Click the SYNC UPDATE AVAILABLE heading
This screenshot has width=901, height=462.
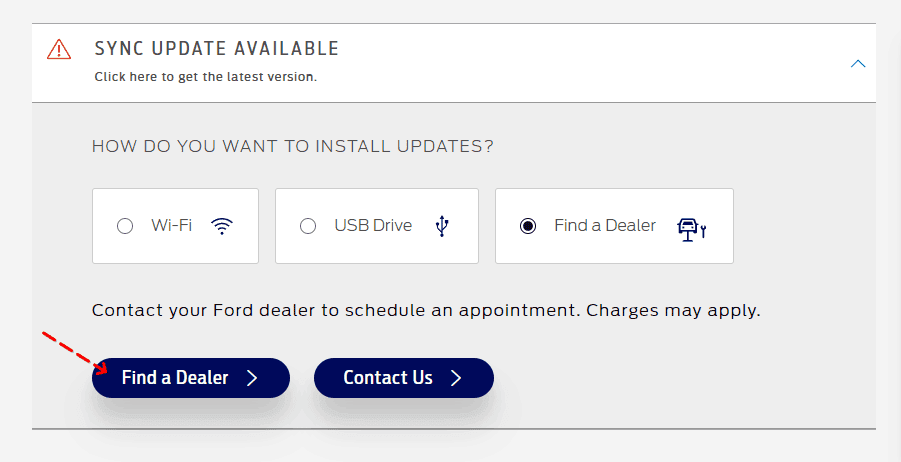point(217,48)
